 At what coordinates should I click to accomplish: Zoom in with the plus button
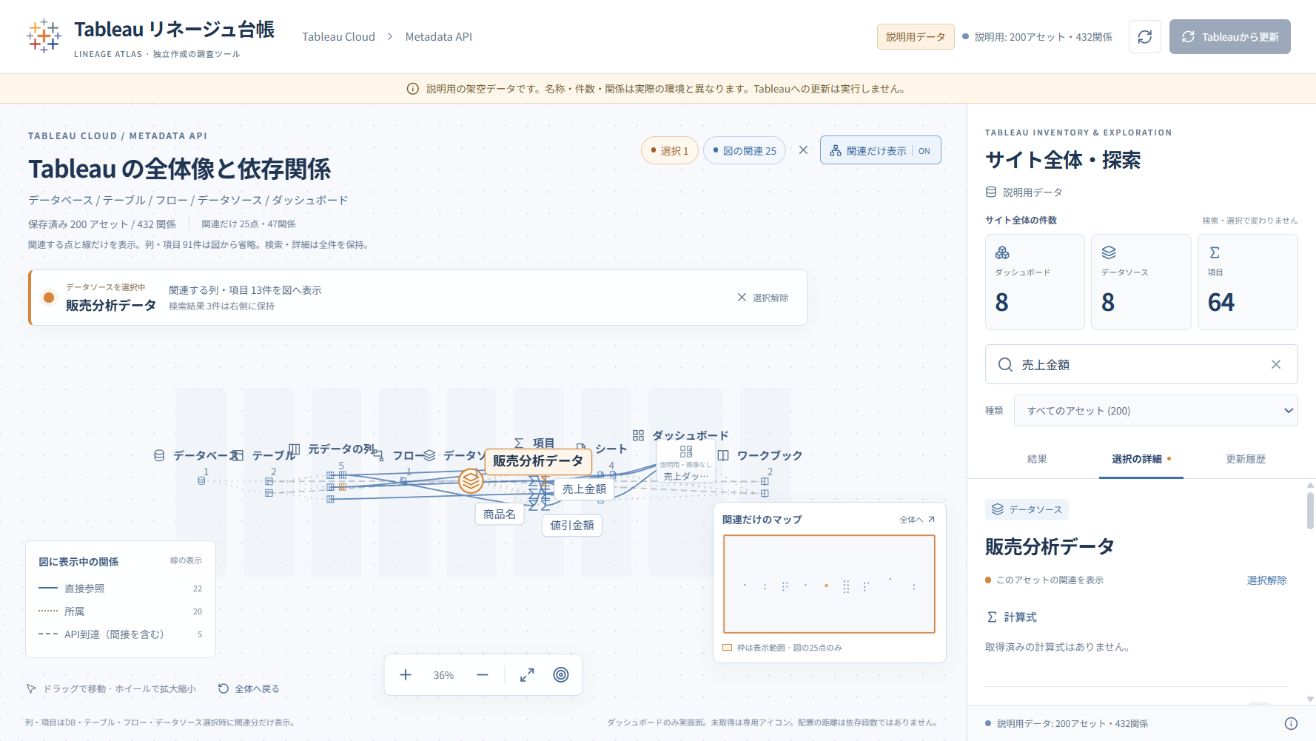[405, 675]
